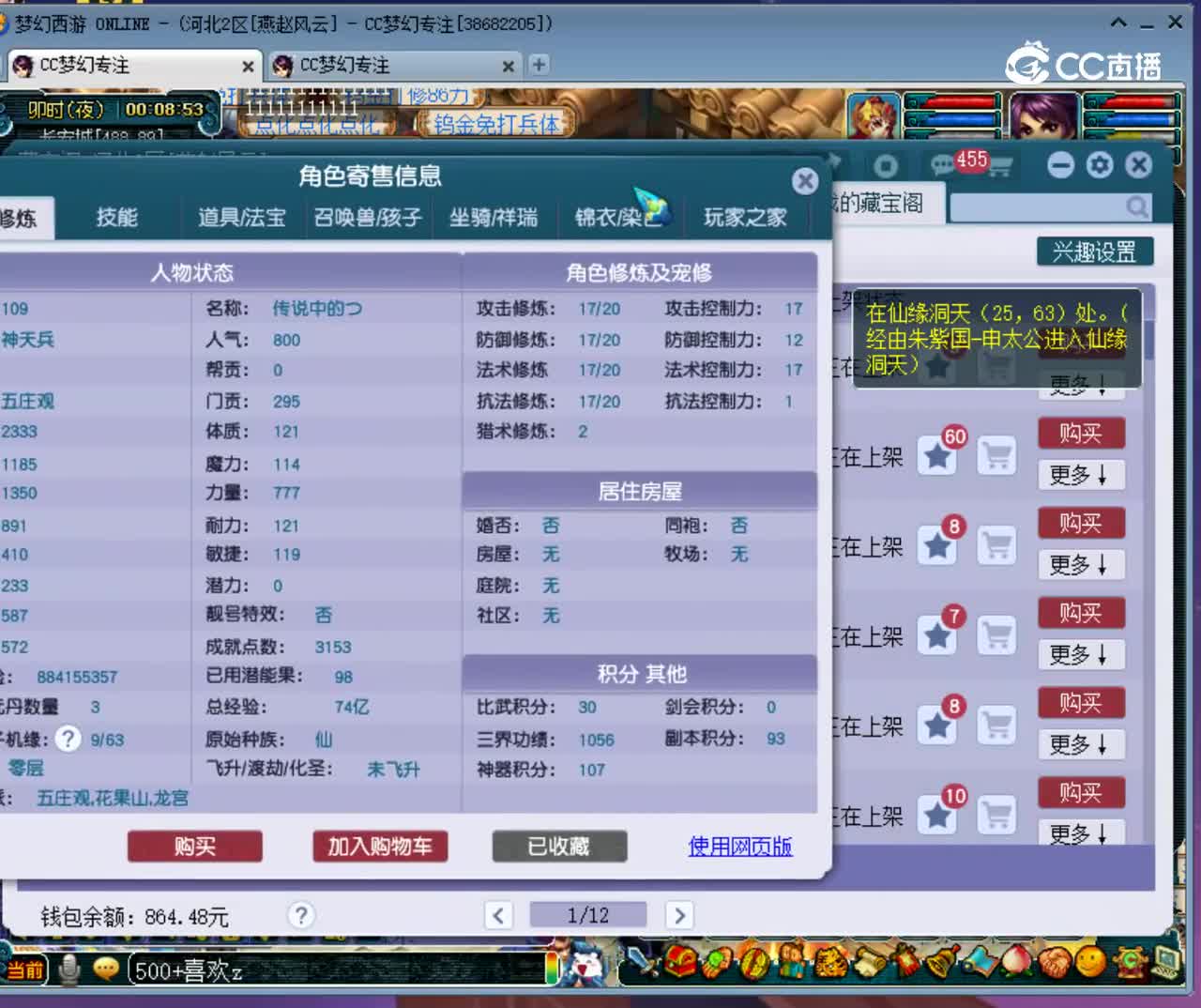The width and height of the screenshot is (1201, 1008).
Task: Click the polar bear mascot icon
Action: 587,967
